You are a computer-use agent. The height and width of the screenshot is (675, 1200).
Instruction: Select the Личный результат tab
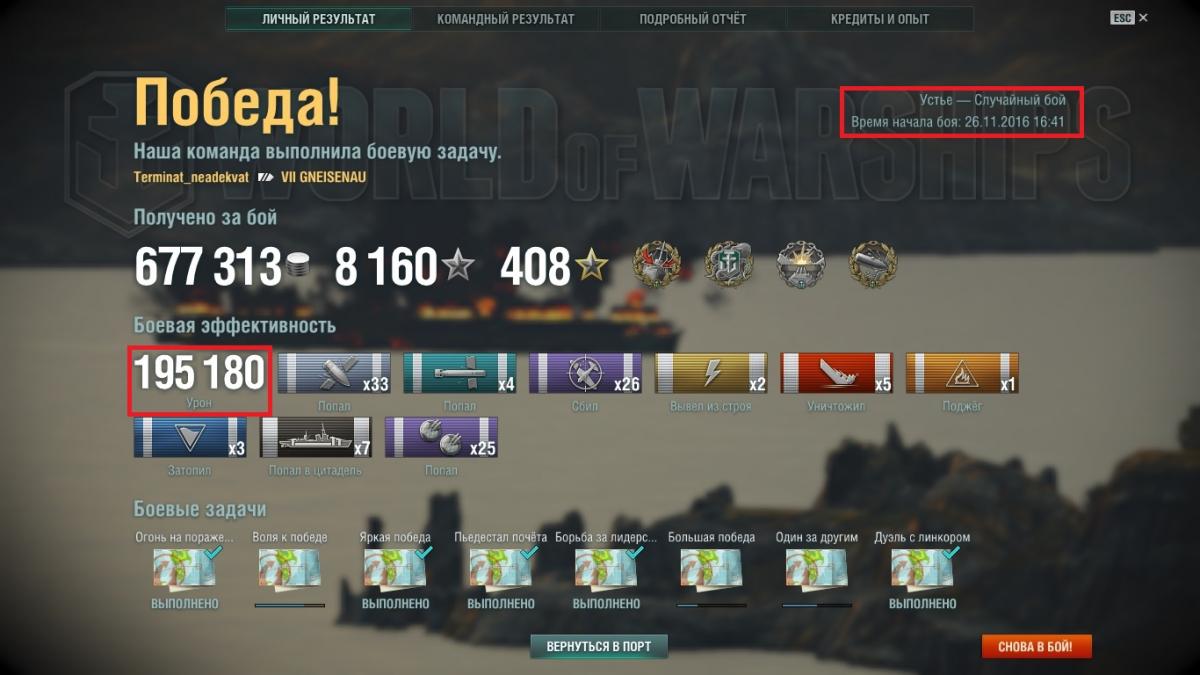pyautogui.click(x=318, y=19)
